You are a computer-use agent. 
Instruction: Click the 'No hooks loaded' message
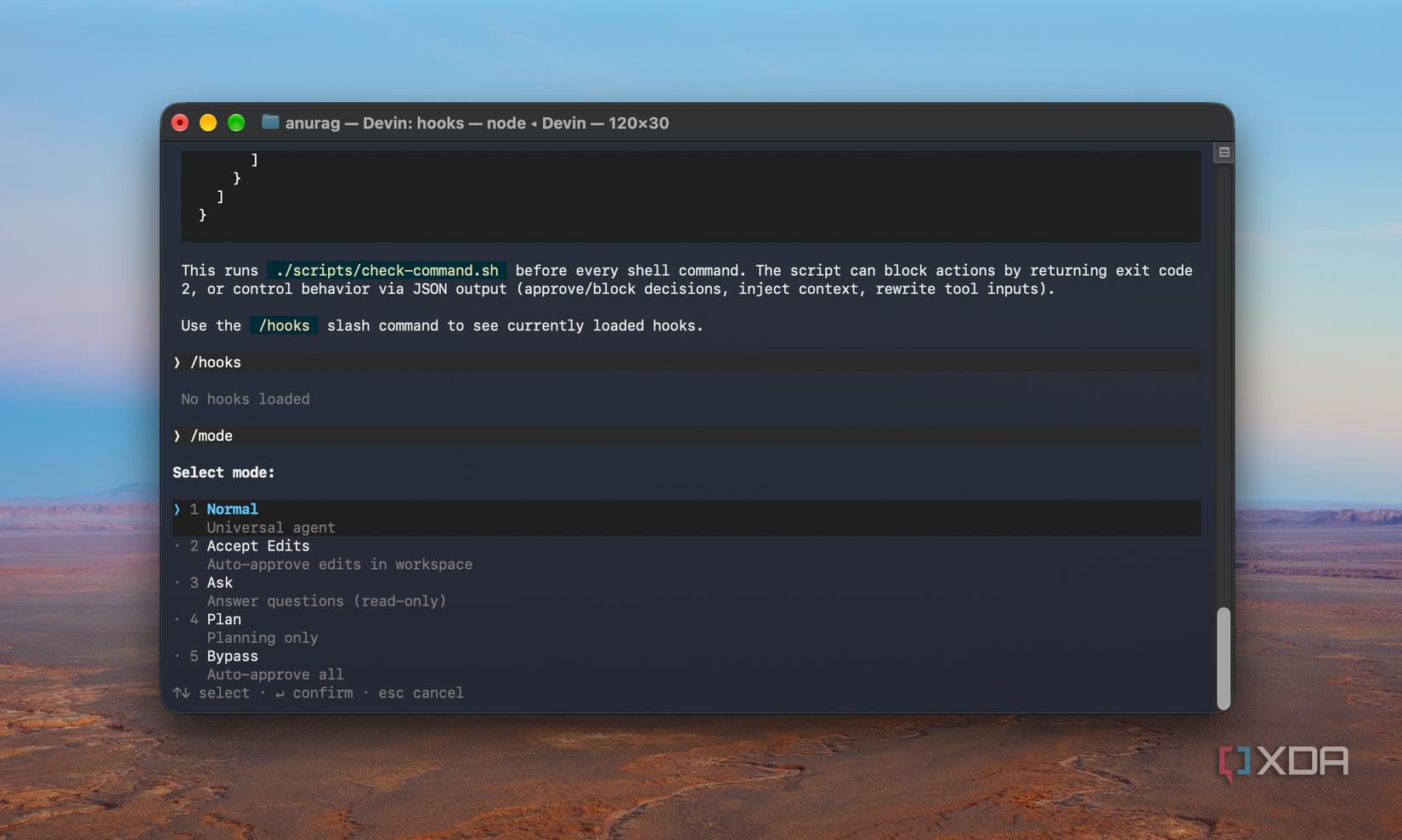[x=246, y=399]
